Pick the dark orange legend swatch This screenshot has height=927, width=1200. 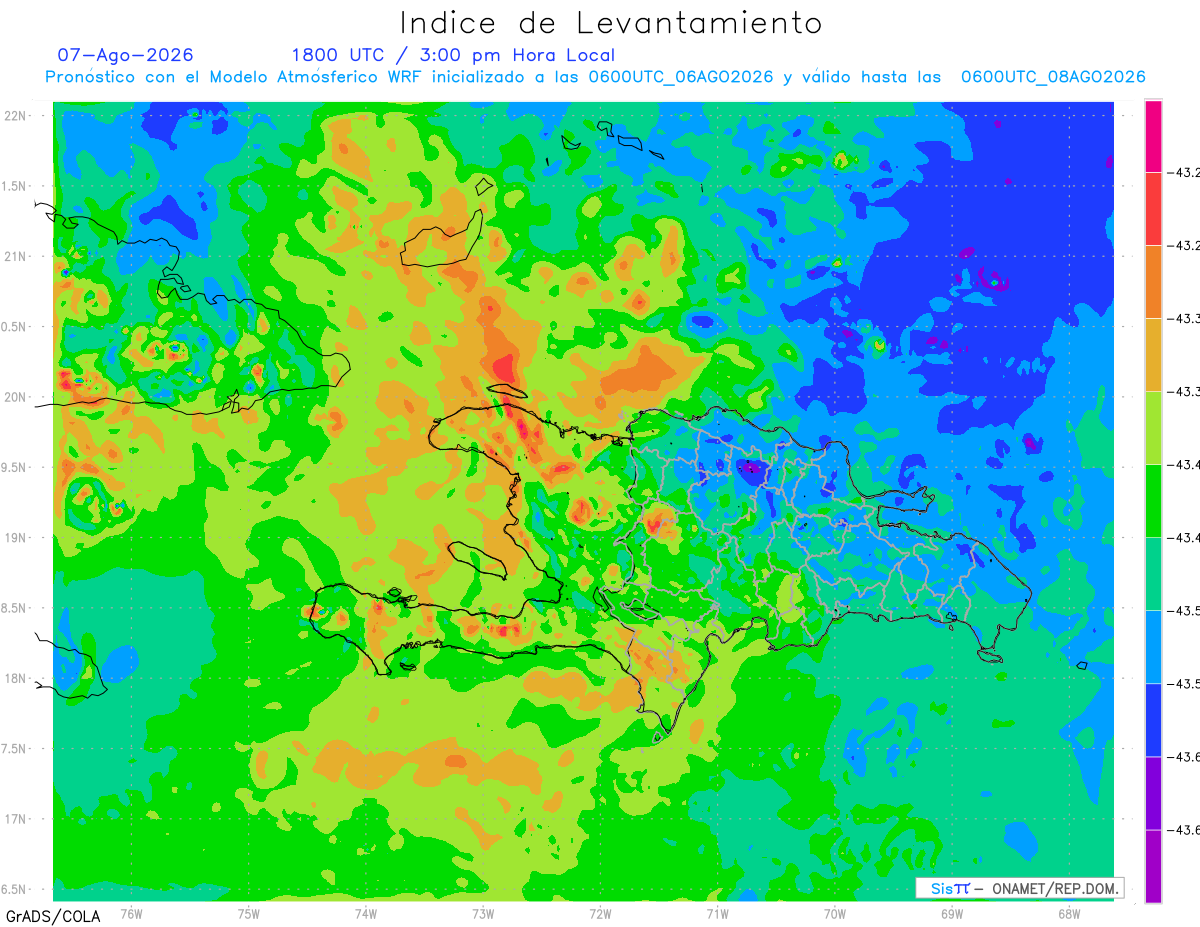1153,281
